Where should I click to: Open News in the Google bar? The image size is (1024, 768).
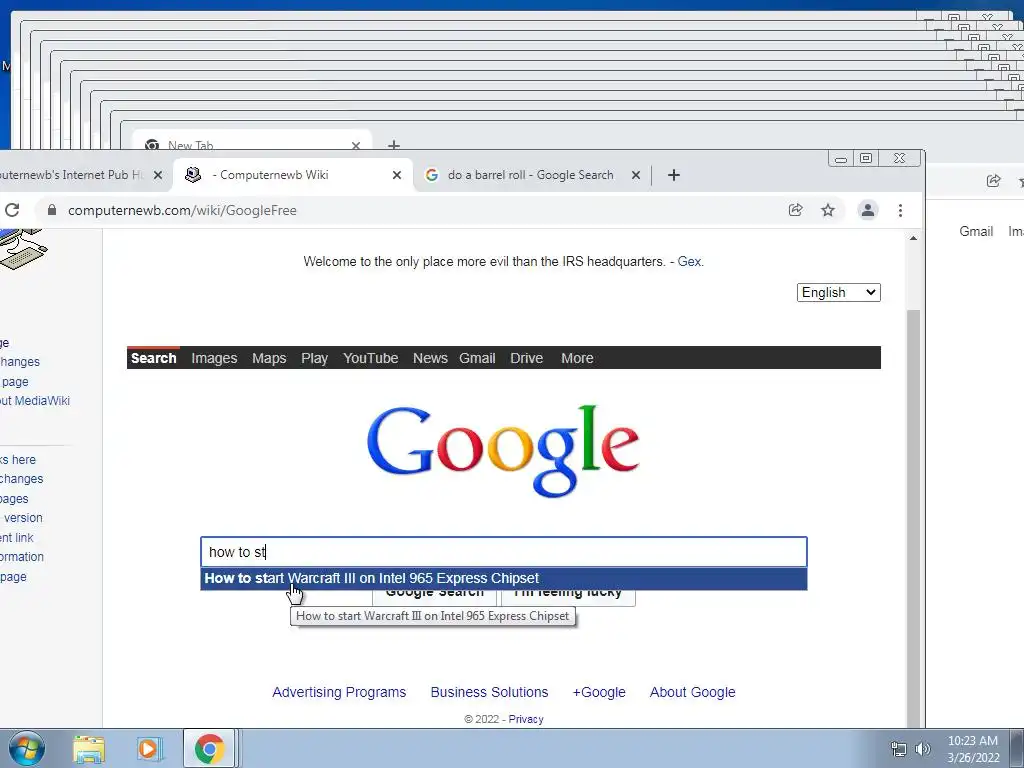[430, 358]
